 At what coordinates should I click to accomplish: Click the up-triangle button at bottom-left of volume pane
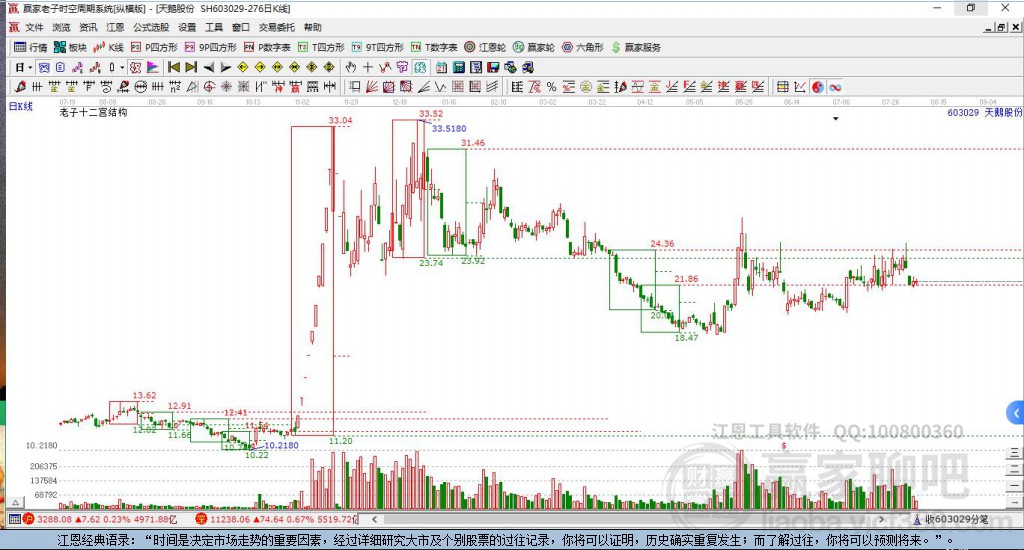coord(16,503)
